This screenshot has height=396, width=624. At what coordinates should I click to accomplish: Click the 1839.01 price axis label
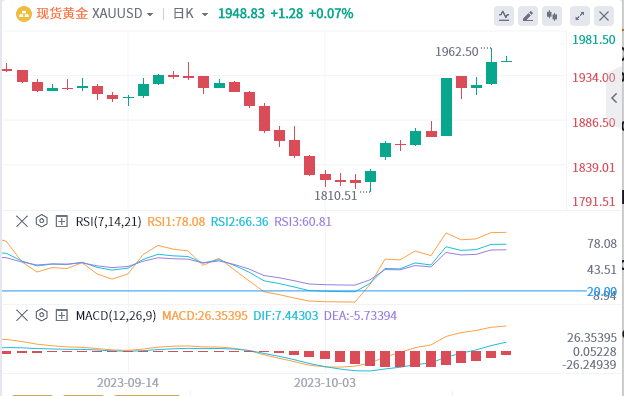[594, 168]
